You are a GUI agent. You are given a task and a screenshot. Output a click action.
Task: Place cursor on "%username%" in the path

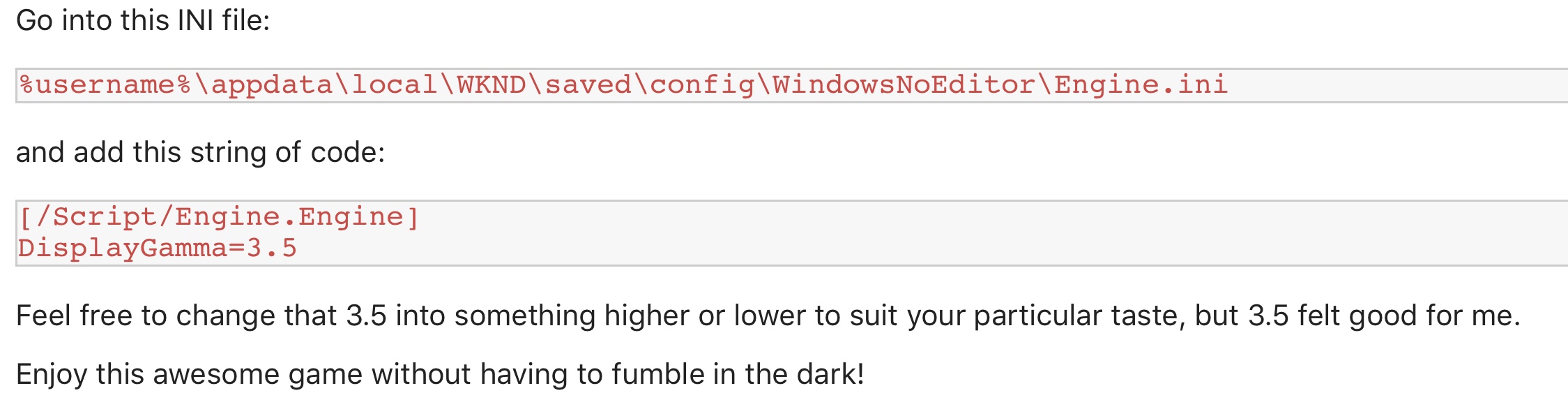click(x=105, y=85)
